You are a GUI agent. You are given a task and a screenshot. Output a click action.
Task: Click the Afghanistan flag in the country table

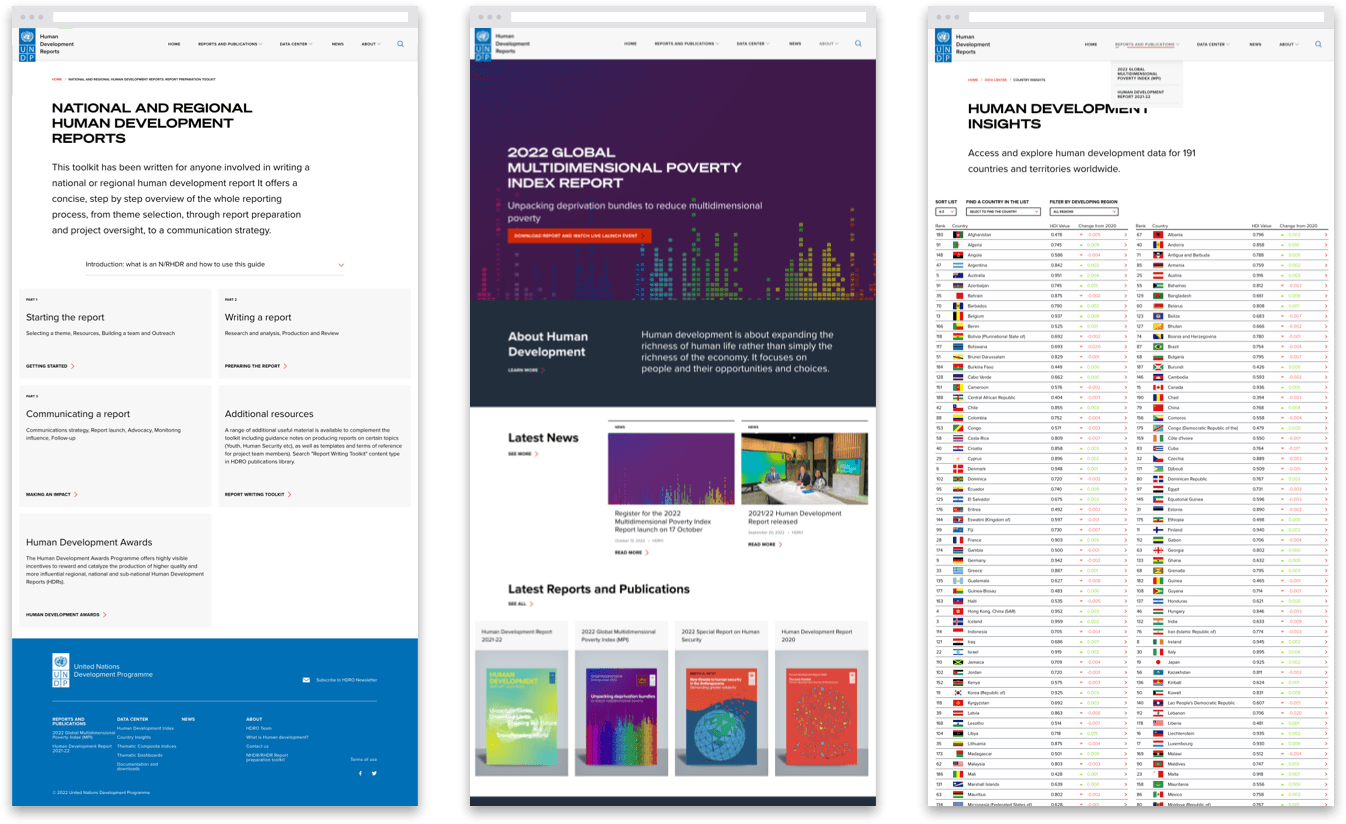958,235
